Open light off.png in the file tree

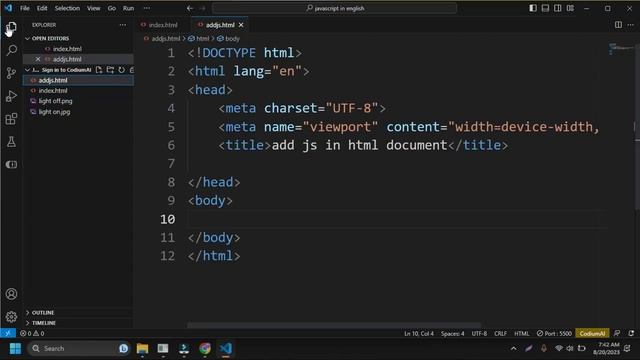[56, 101]
